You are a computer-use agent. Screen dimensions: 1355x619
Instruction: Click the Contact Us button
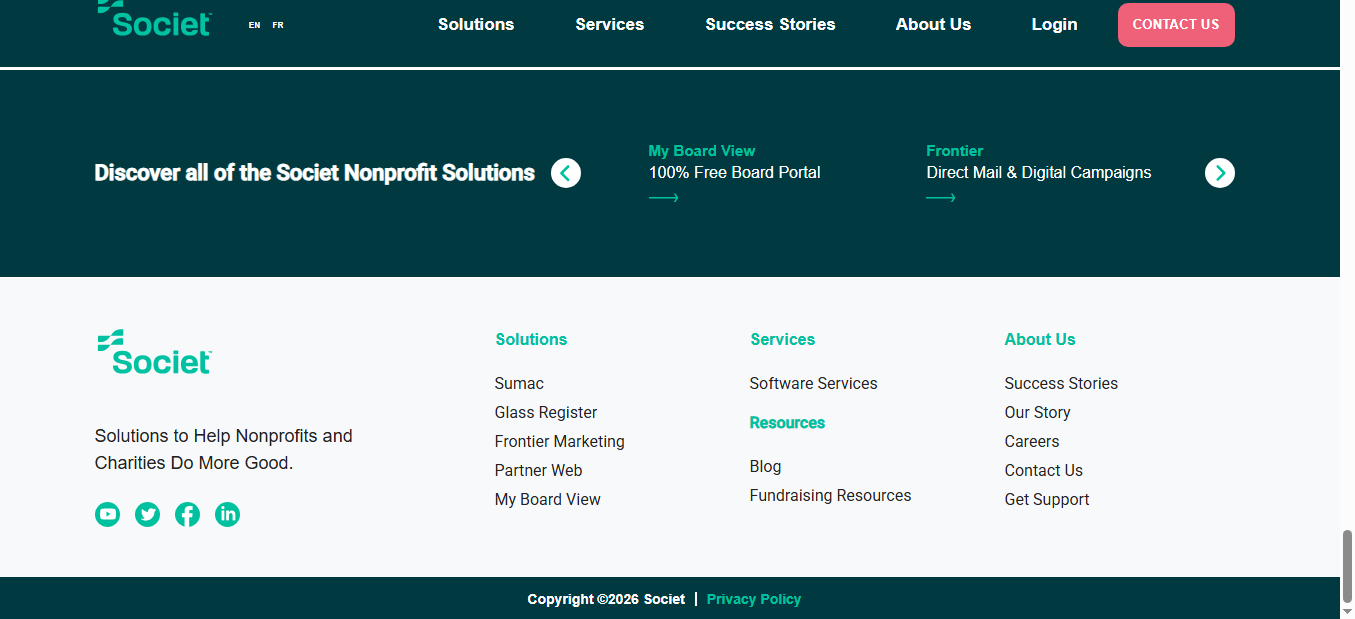[1175, 25]
